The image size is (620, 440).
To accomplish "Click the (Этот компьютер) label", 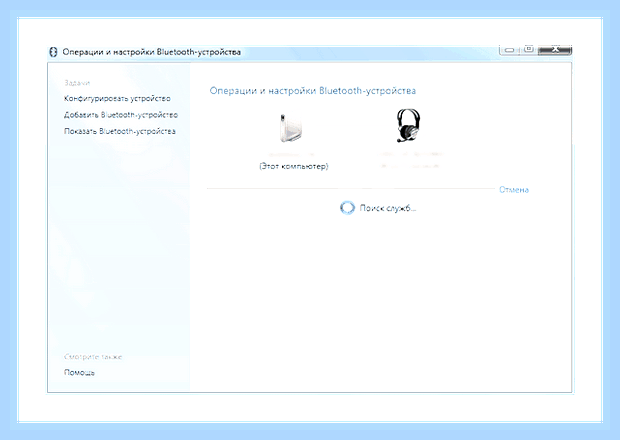I will [293, 166].
